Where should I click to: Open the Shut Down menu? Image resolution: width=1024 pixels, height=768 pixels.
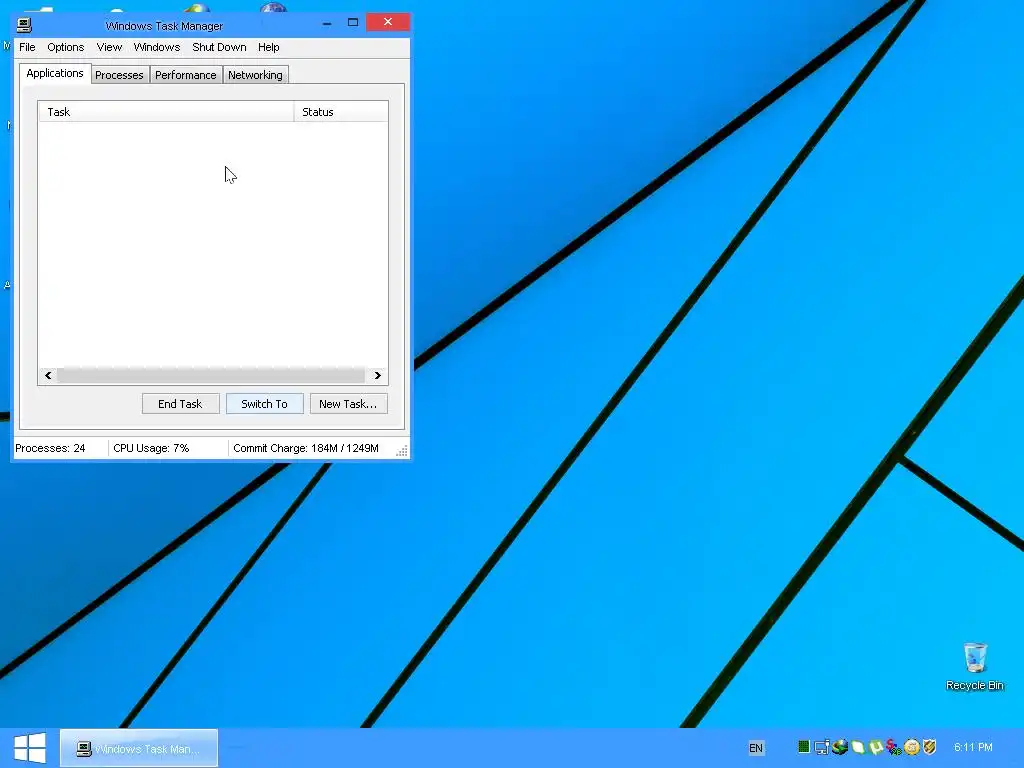(219, 47)
